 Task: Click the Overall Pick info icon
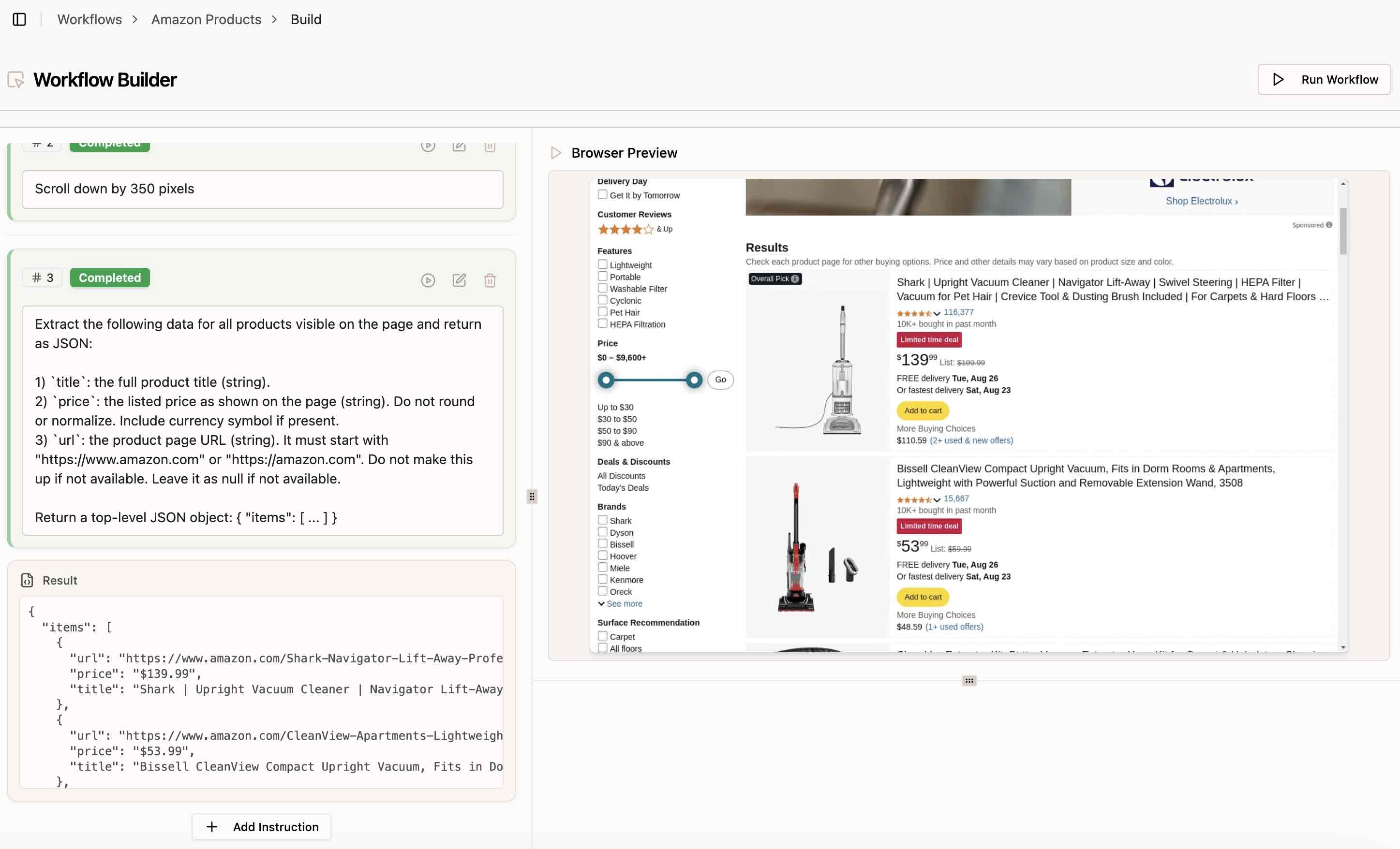pyautogui.click(x=795, y=279)
